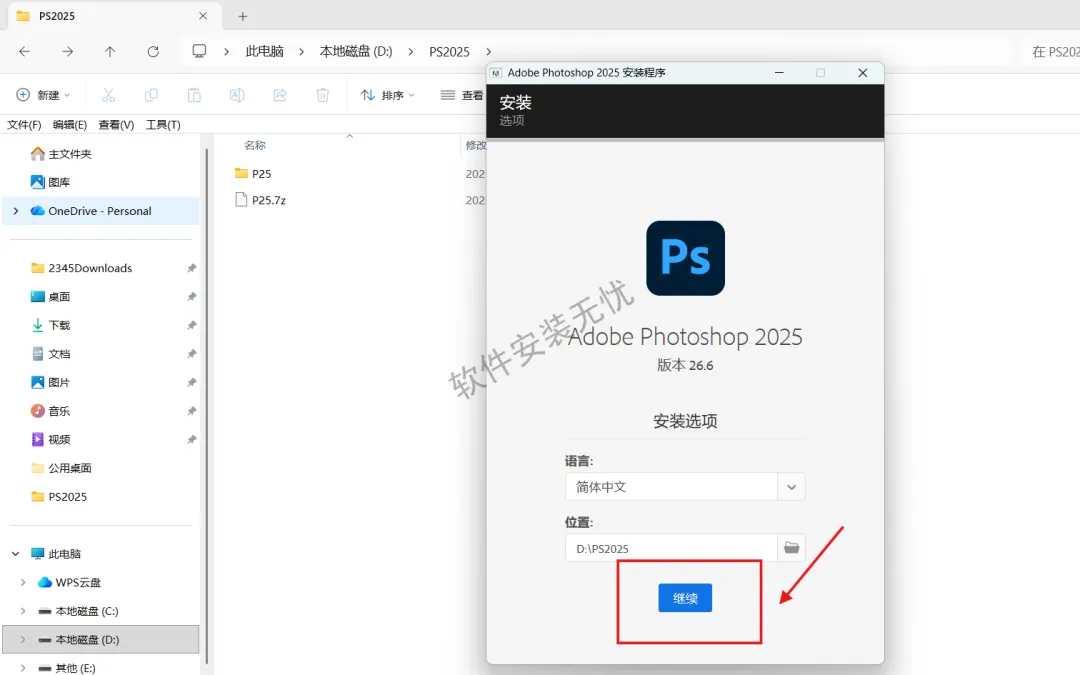The height and width of the screenshot is (675, 1080).
Task: Expand the chevron after the 此电脑 breadcrumb
Action: 302,52
